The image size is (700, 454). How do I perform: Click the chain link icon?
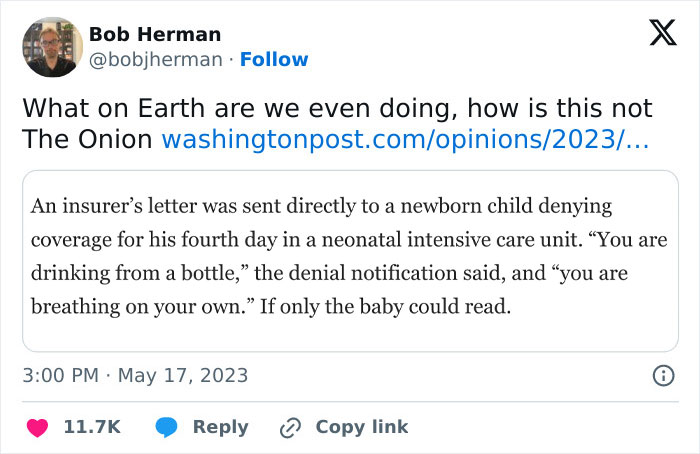291,427
